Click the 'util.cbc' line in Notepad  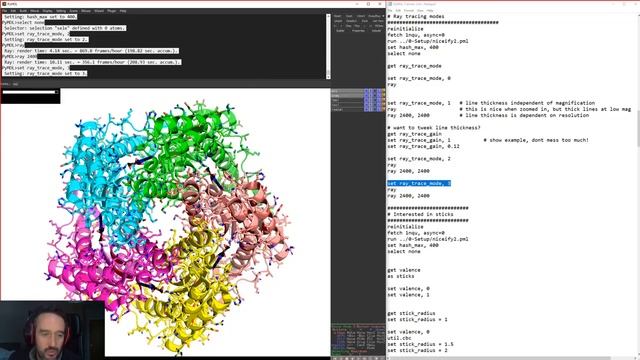point(399,338)
